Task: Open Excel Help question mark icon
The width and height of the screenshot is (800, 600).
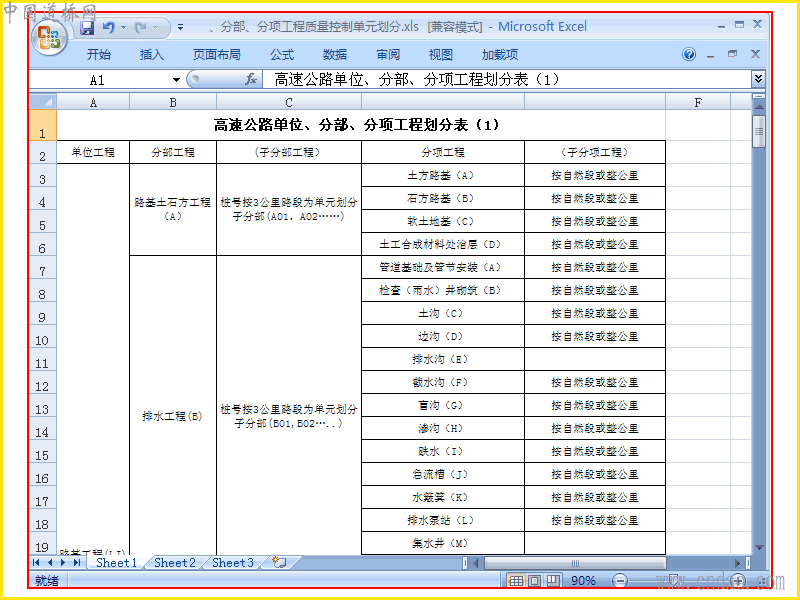Action: [689, 54]
